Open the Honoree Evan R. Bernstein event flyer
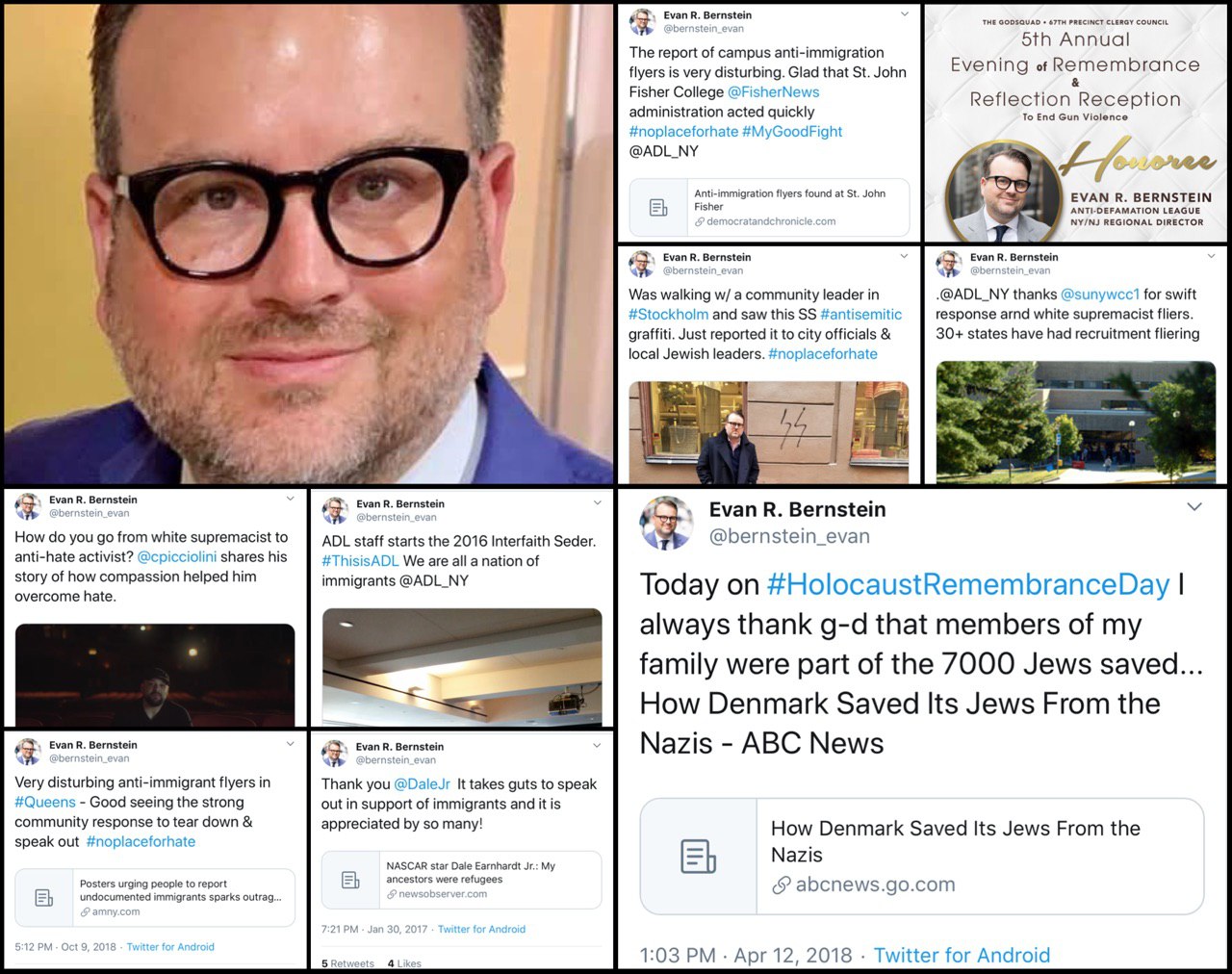 click(x=1075, y=122)
